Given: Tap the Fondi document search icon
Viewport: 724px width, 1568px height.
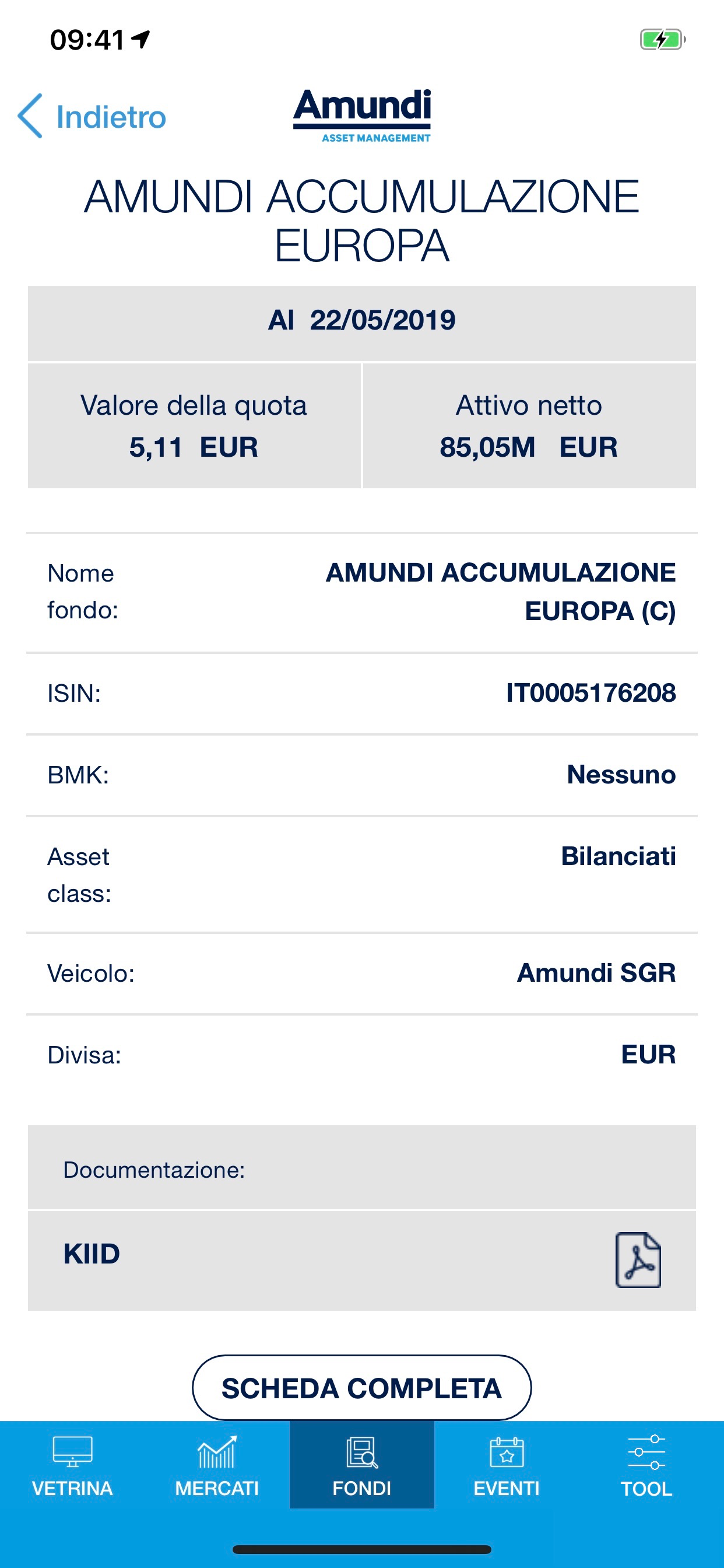Looking at the screenshot, I should pos(362,1452).
